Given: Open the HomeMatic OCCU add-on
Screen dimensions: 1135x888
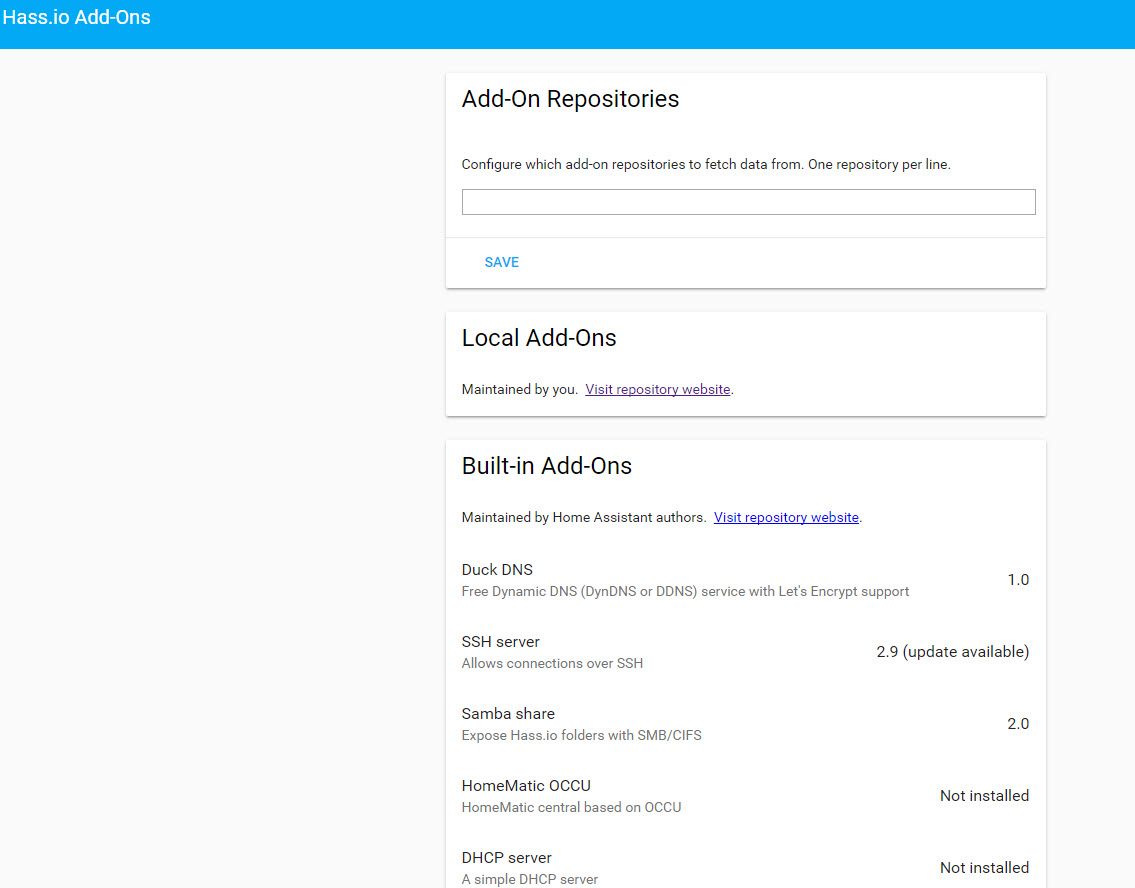Looking at the screenshot, I should tap(526, 785).
